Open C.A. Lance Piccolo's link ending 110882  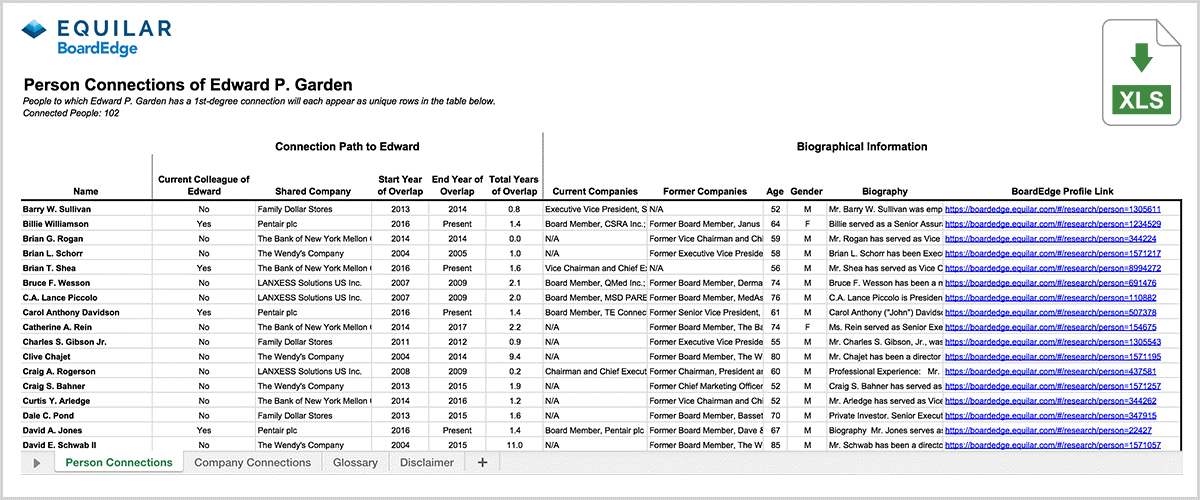[x=1050, y=298]
